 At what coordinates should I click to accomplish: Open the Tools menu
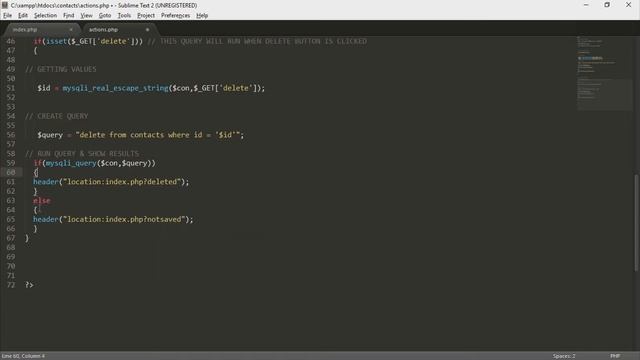(124, 16)
